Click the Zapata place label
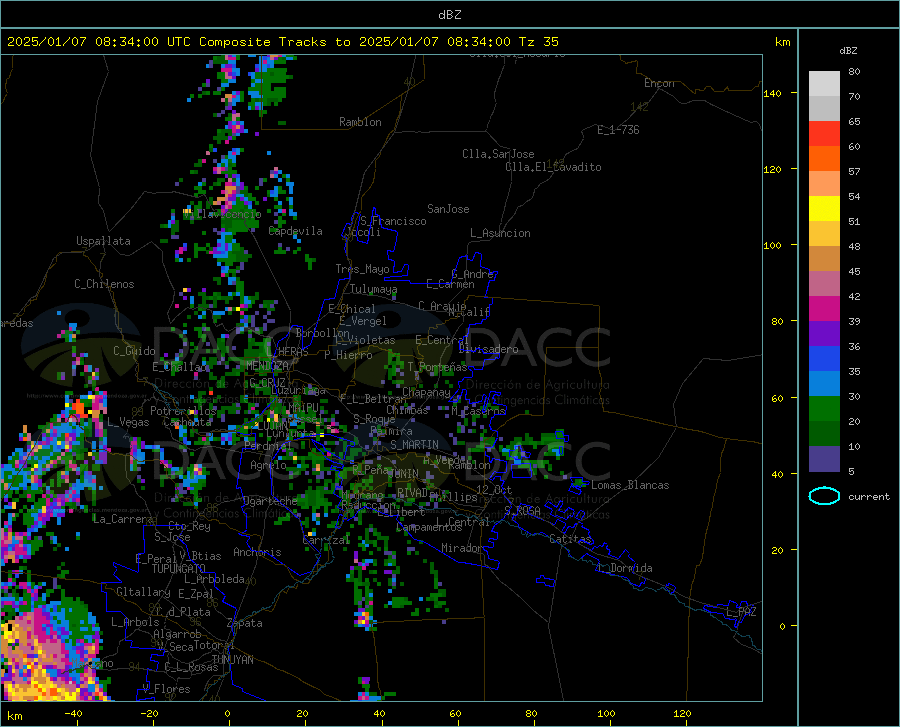This screenshot has width=900, height=727. (245, 623)
